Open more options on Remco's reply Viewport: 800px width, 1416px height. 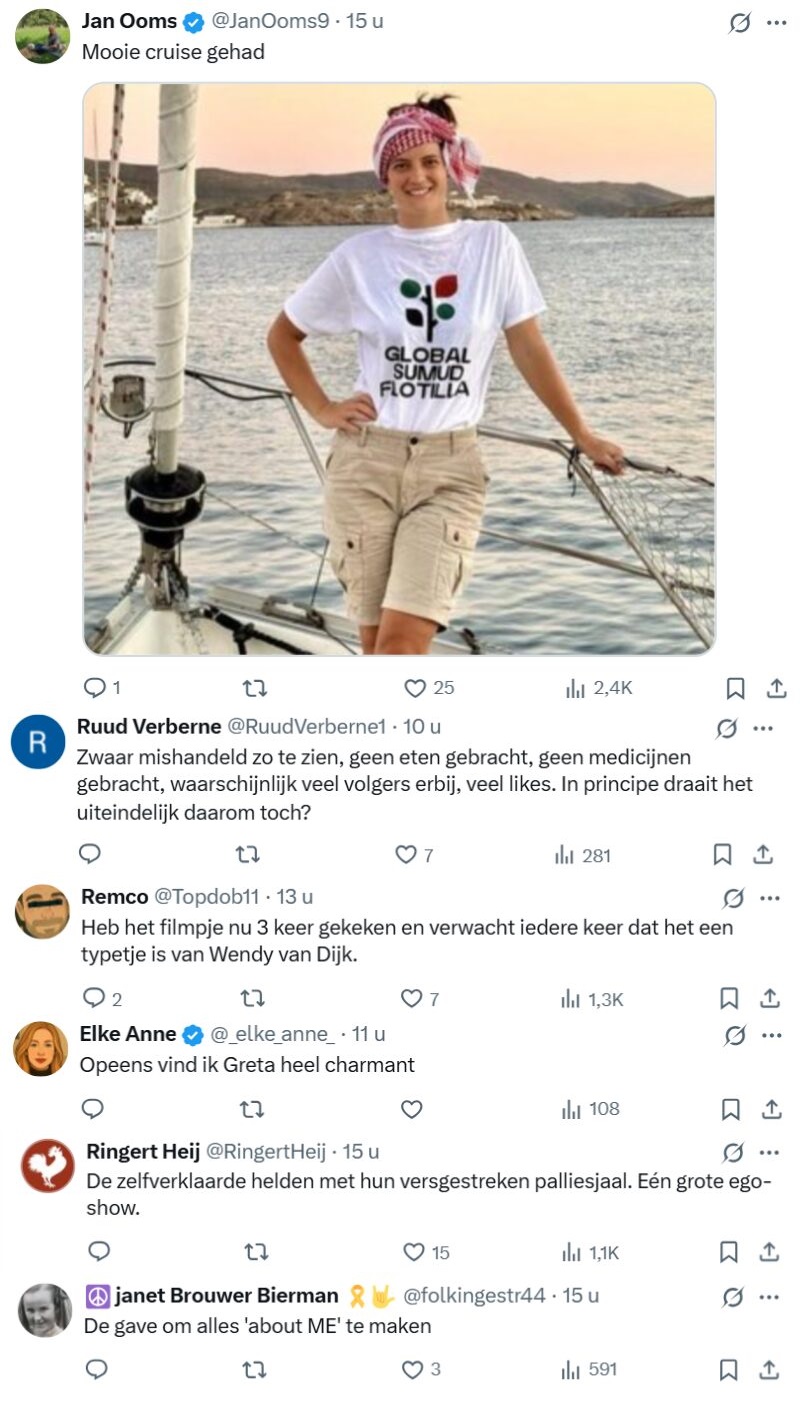pyautogui.click(x=769, y=898)
